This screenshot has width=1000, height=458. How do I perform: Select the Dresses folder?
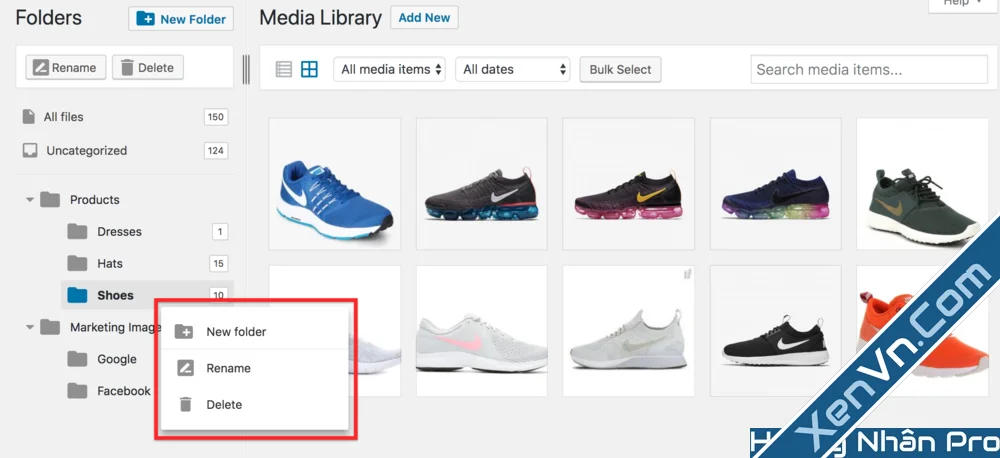[x=119, y=232]
